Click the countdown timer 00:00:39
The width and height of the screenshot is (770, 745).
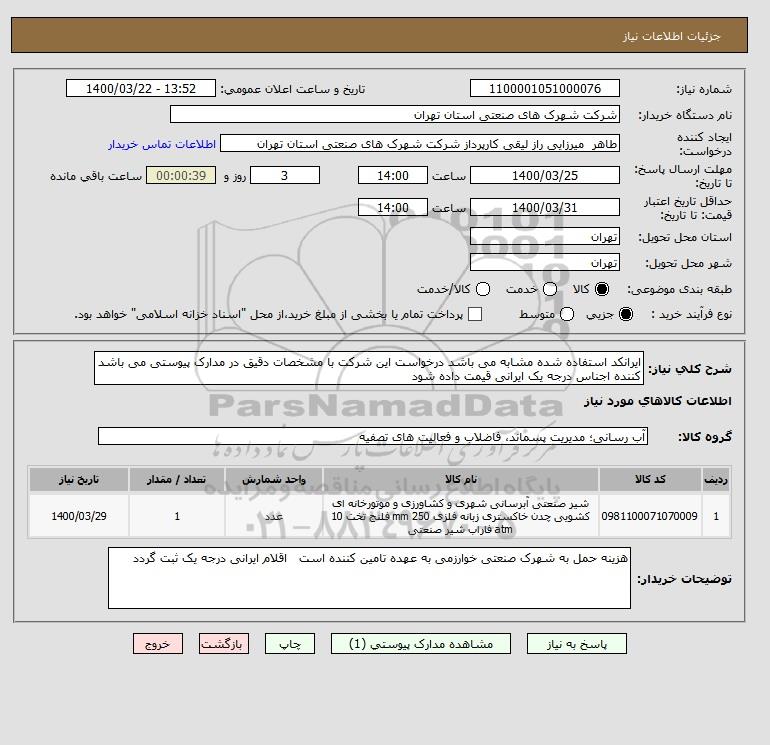click(181, 175)
